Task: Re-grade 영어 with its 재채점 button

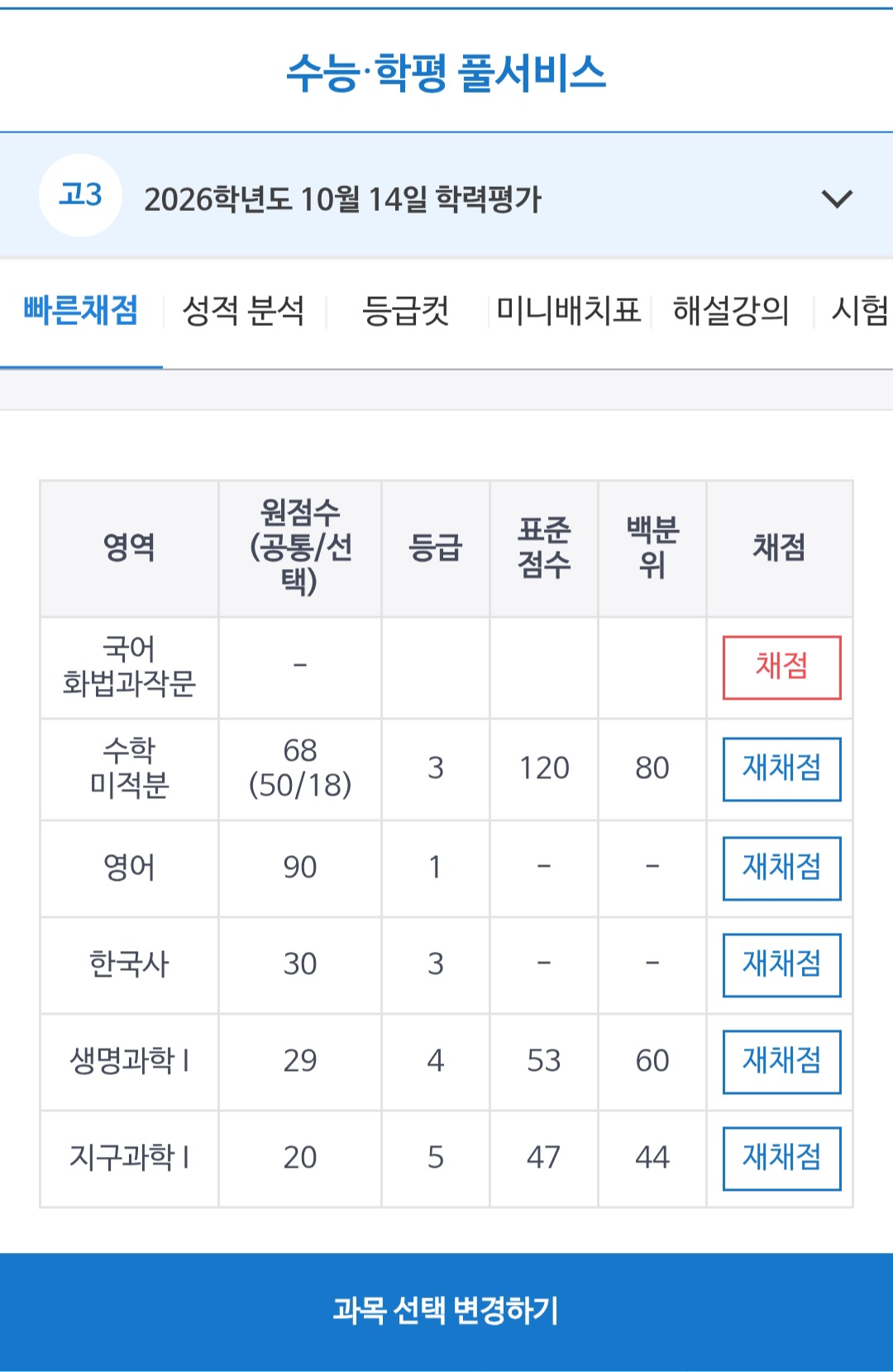Action: 781,868
